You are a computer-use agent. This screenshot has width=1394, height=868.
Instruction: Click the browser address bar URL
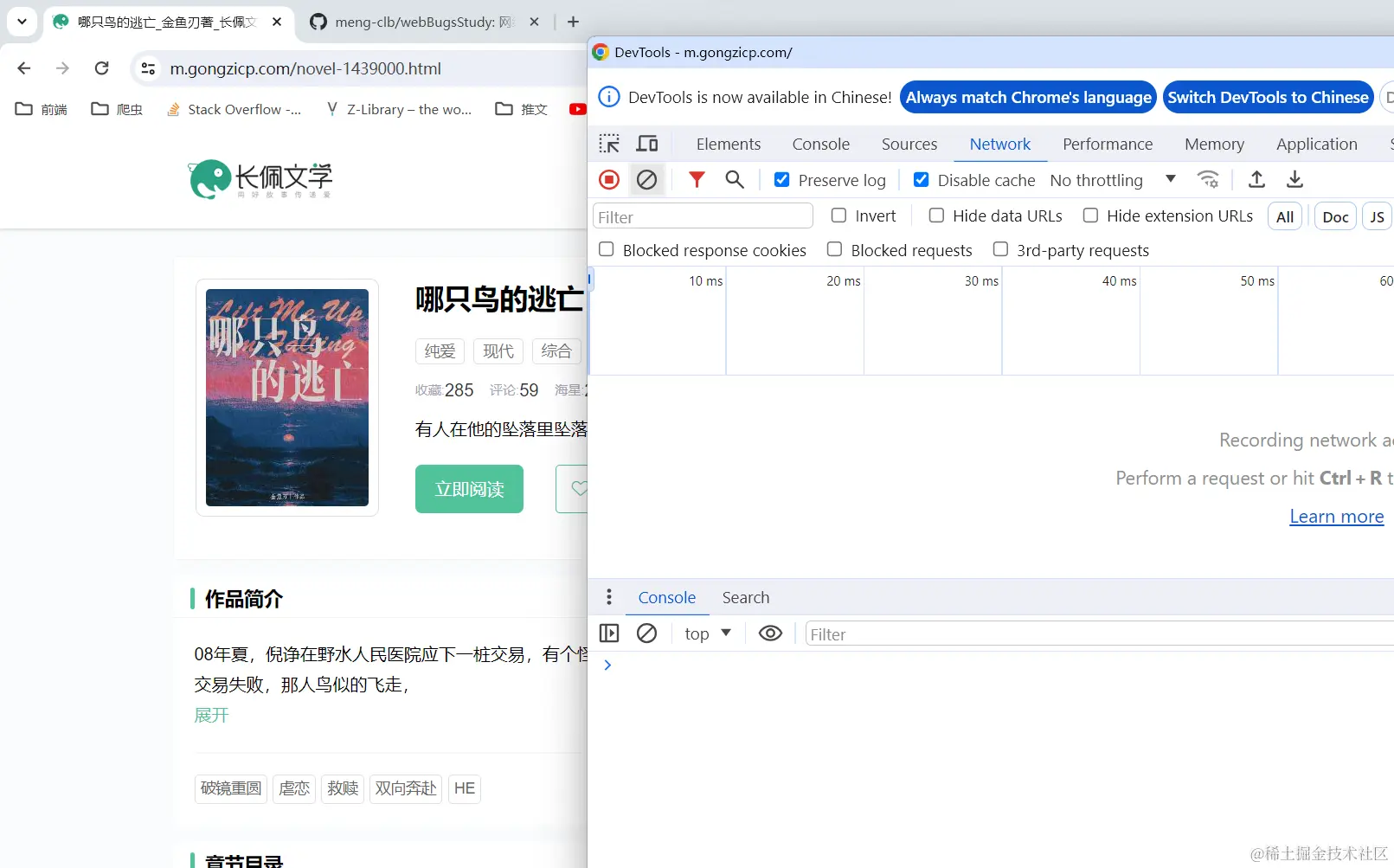[305, 68]
